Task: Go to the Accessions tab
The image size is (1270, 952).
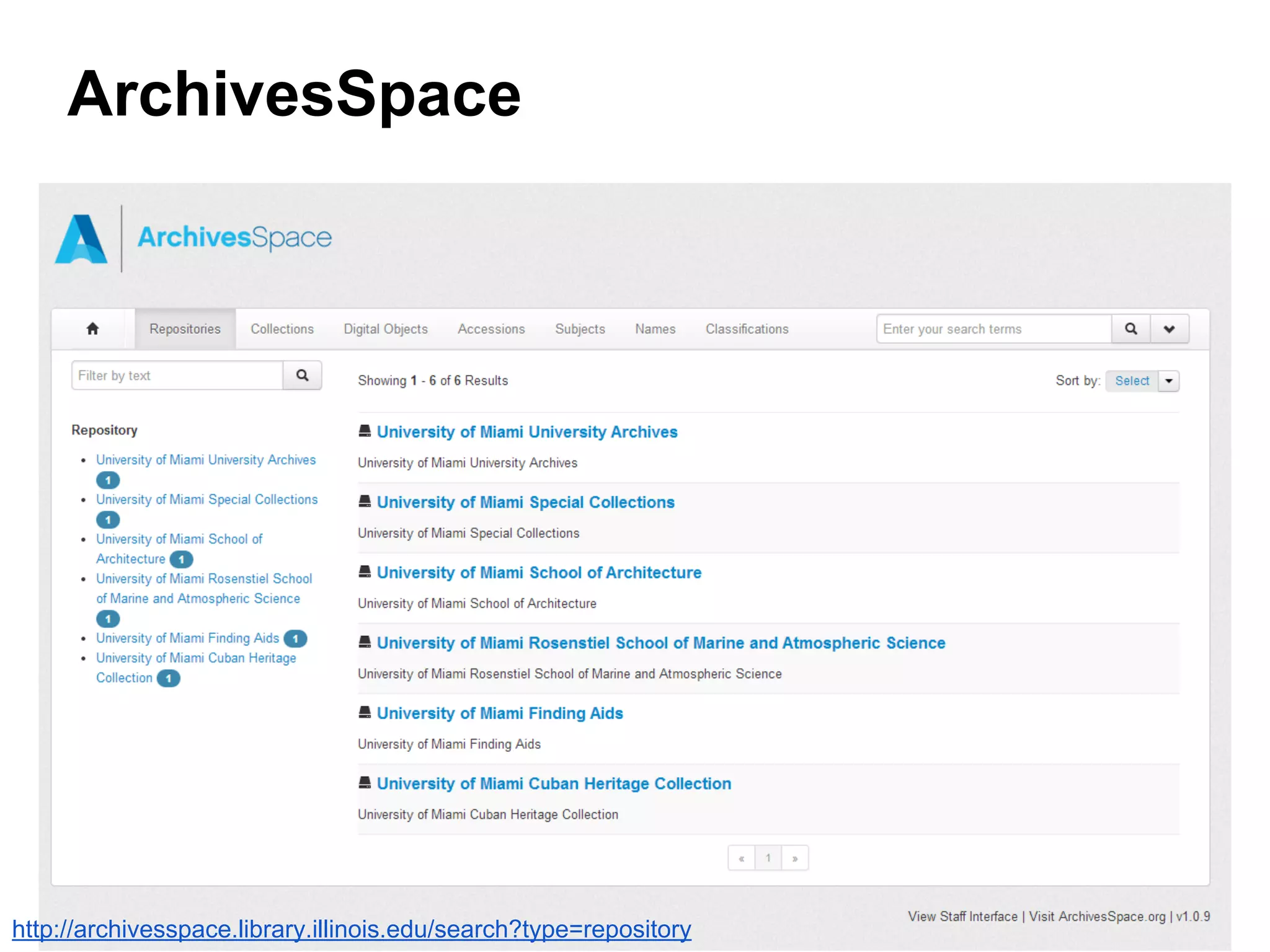Action: (491, 329)
